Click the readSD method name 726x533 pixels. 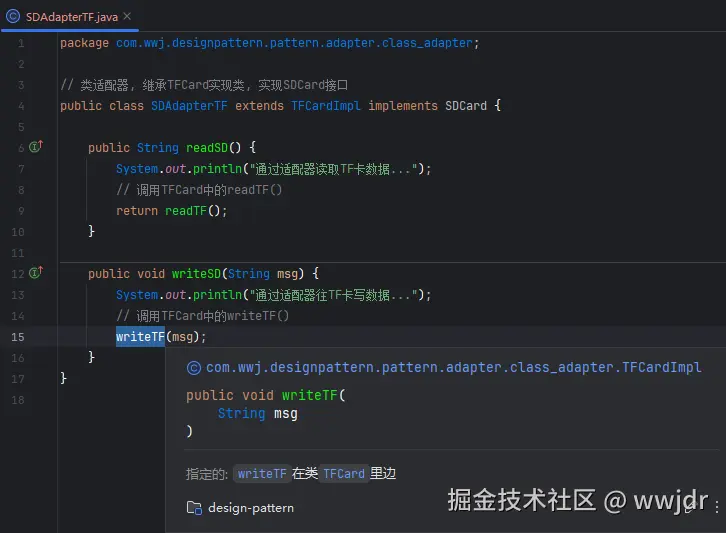[207, 148]
